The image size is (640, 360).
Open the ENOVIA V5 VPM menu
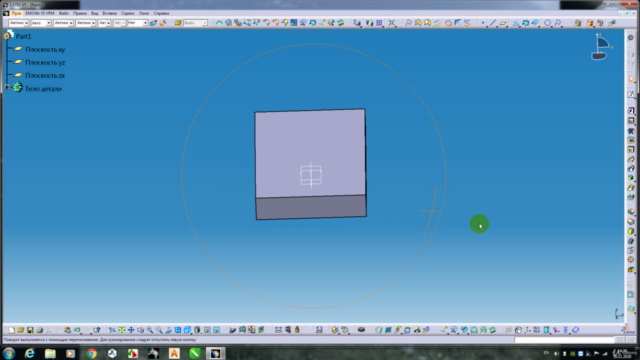(40, 13)
